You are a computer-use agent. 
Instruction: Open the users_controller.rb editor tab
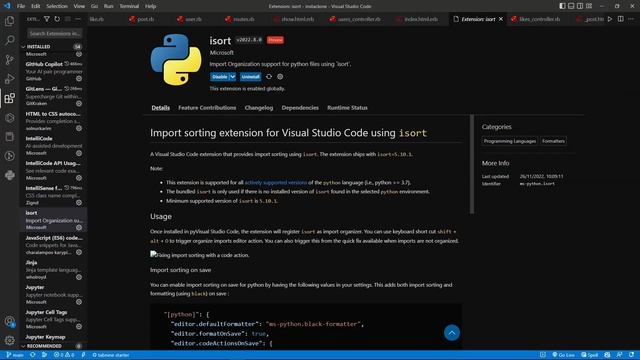[x=355, y=19]
